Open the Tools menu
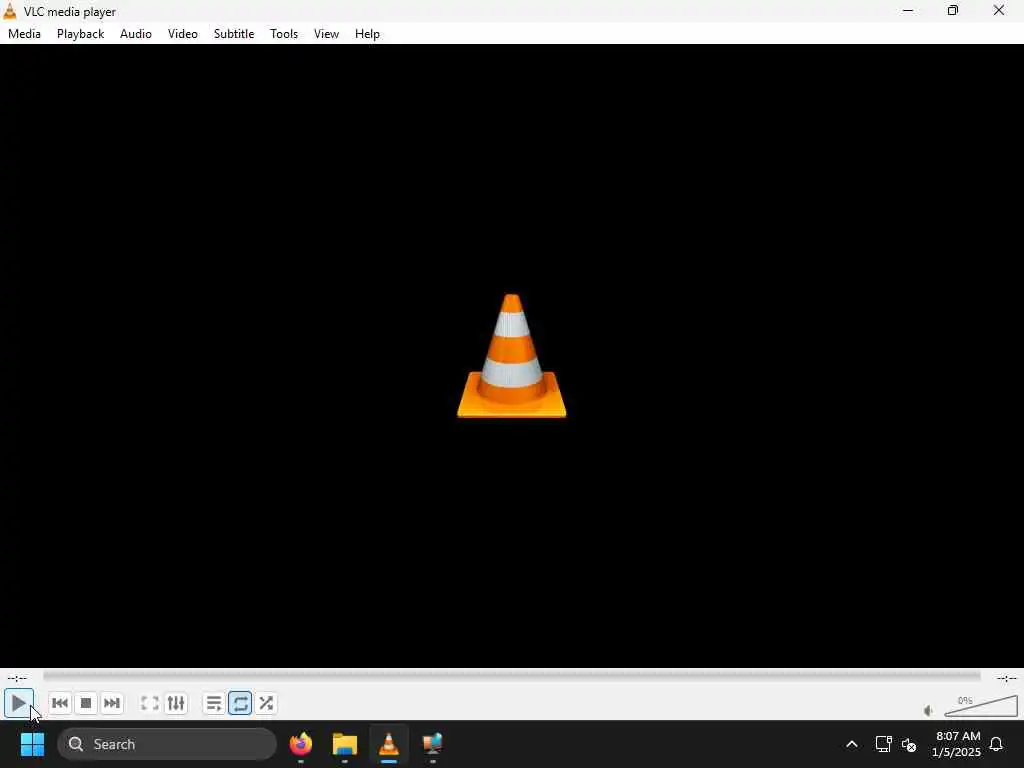Image resolution: width=1024 pixels, height=768 pixels. coord(284,34)
